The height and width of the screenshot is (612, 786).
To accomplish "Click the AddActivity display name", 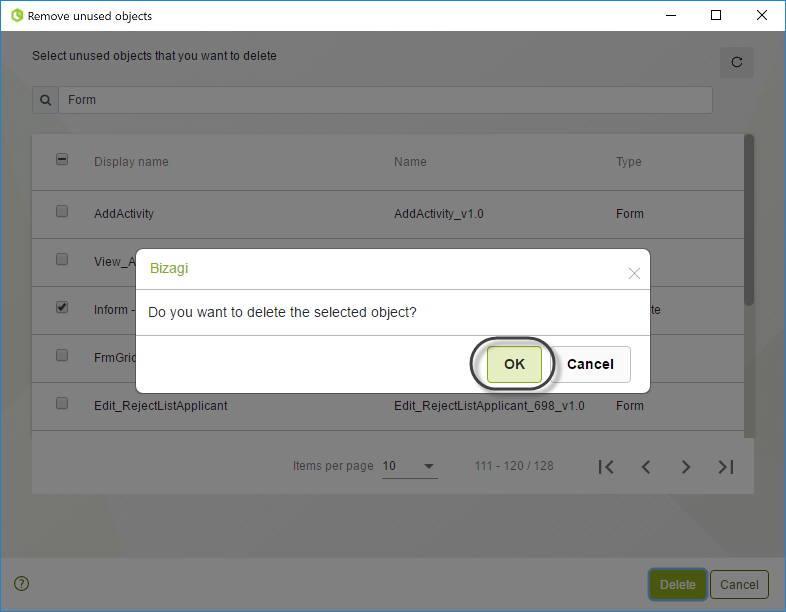I will 124,214.
